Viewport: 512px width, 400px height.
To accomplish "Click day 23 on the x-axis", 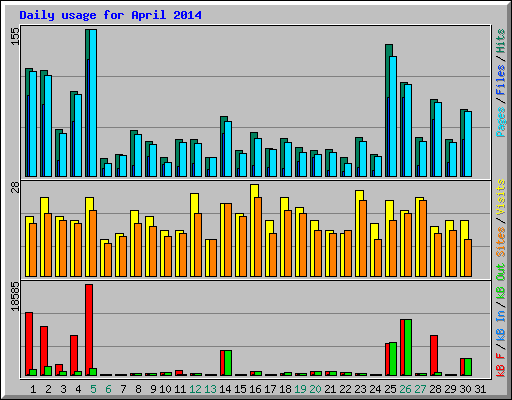I will pos(360,389).
